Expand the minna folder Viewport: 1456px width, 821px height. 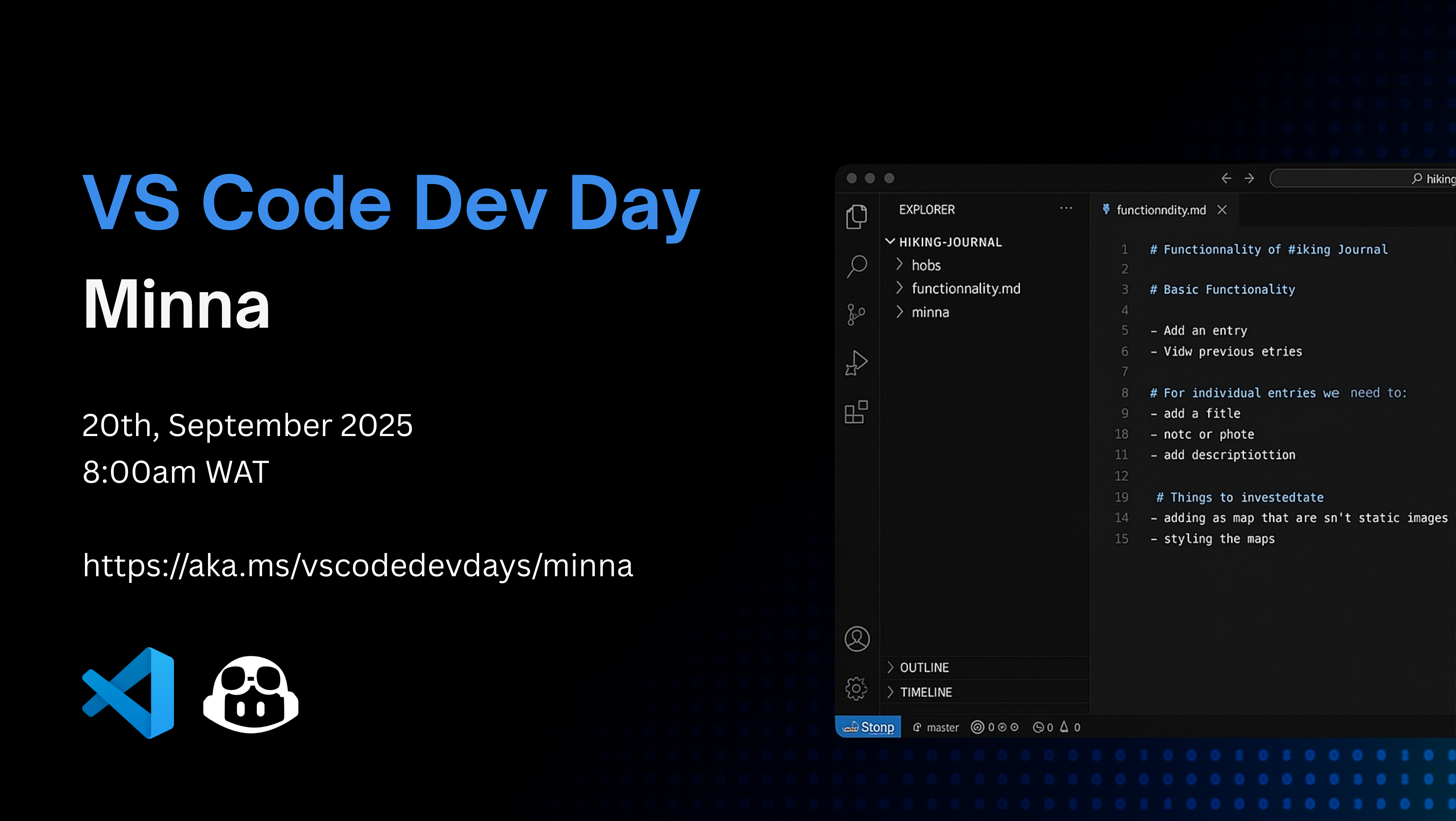[x=900, y=312]
